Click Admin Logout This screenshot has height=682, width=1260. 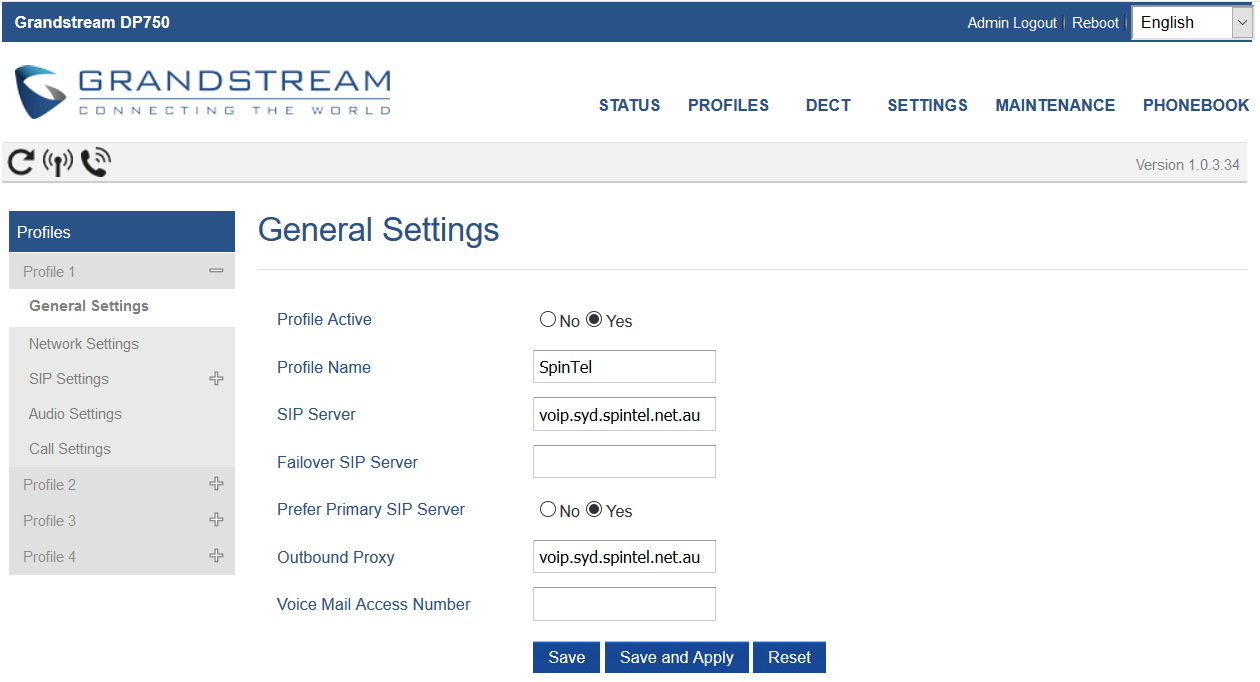coord(1012,22)
